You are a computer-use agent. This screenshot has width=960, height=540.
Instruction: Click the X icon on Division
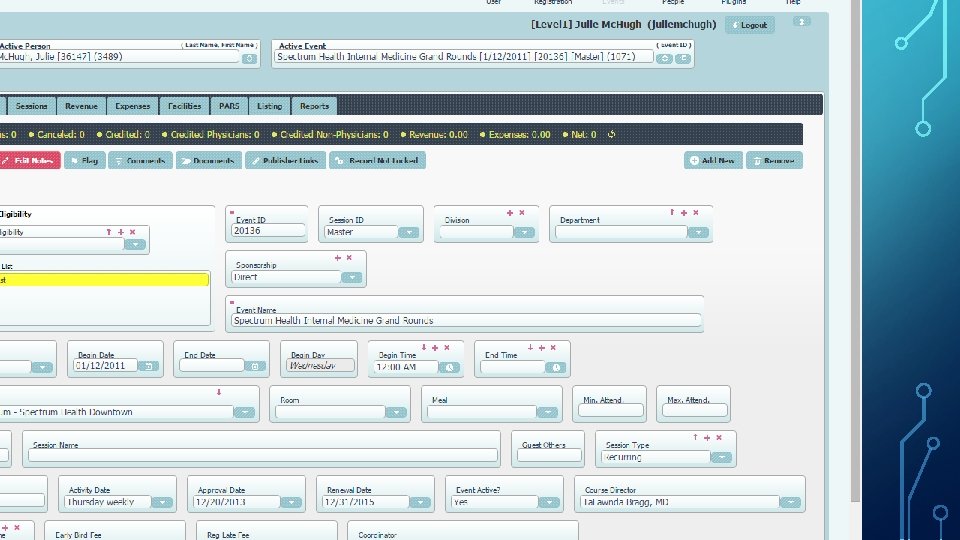[x=522, y=212]
